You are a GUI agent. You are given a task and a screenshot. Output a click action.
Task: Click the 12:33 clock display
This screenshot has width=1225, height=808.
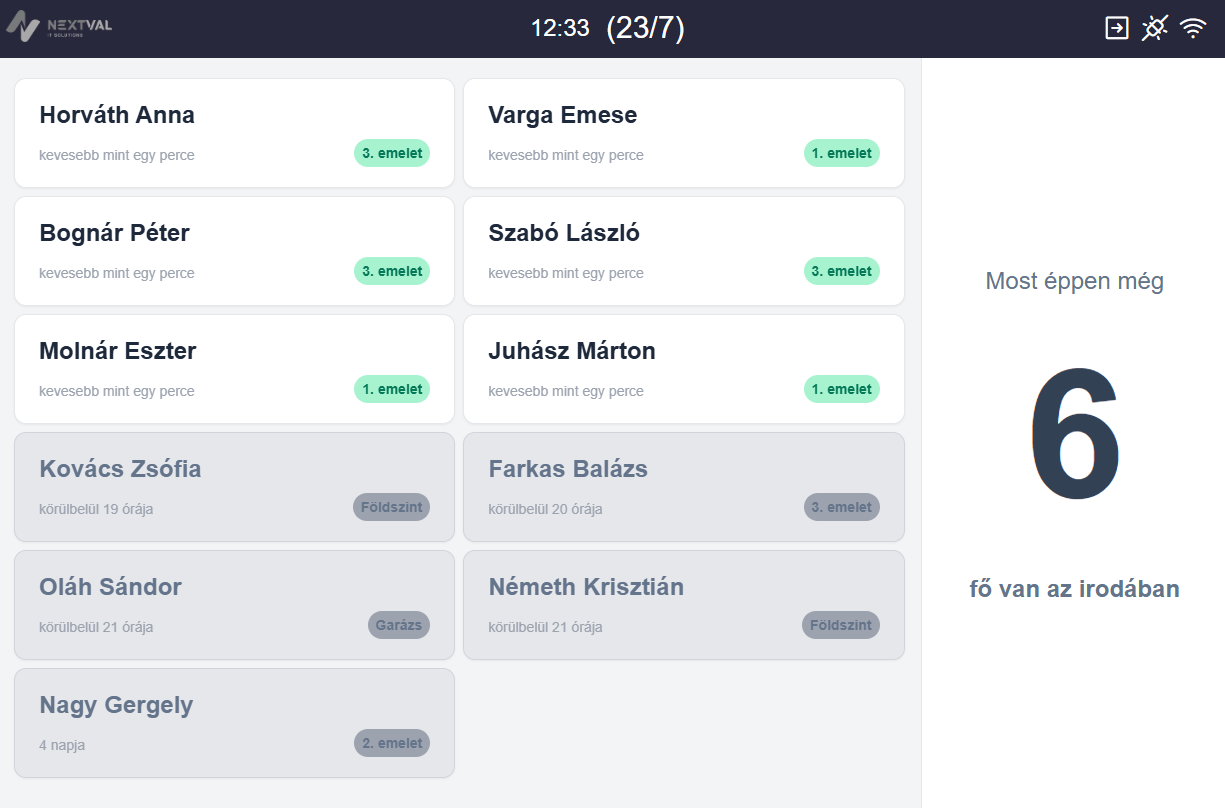click(560, 28)
